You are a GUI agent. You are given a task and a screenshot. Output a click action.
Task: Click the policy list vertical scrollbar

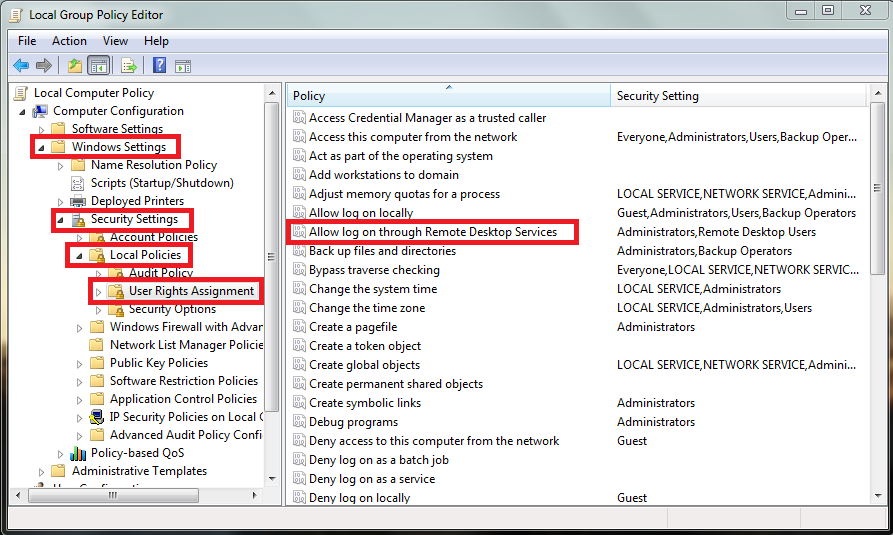(877, 300)
